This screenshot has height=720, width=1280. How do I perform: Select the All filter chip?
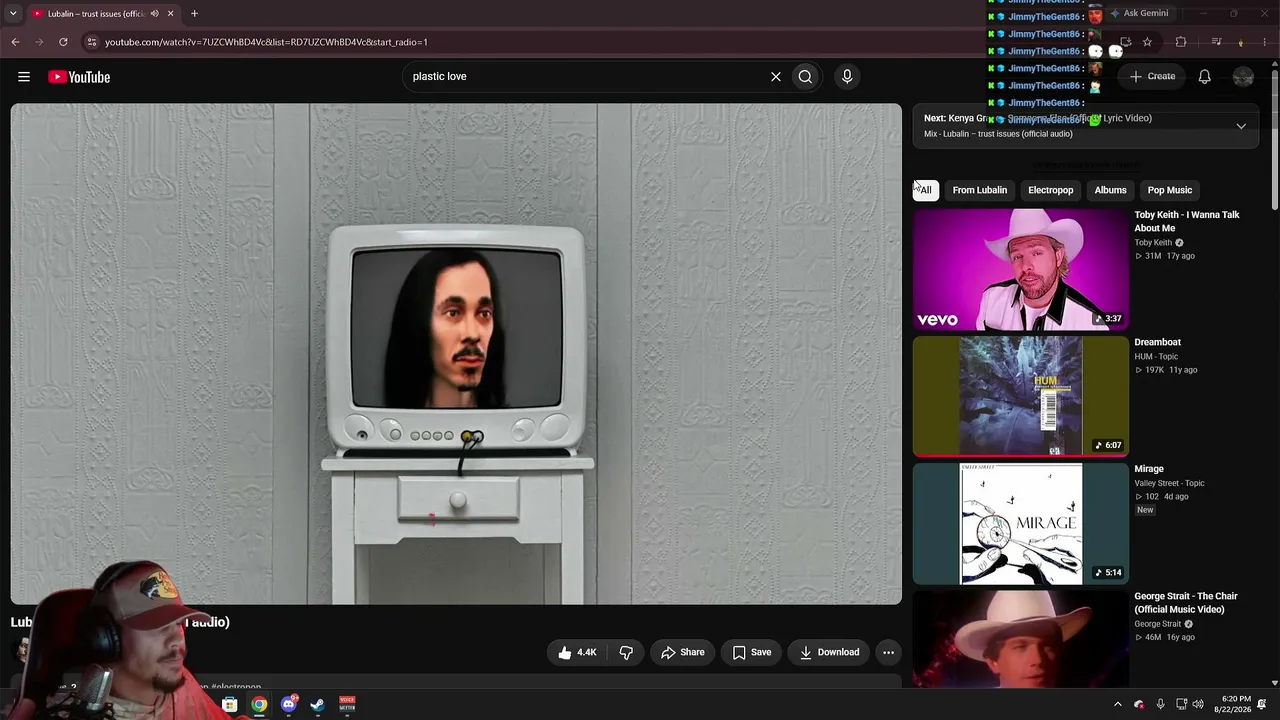point(926,190)
